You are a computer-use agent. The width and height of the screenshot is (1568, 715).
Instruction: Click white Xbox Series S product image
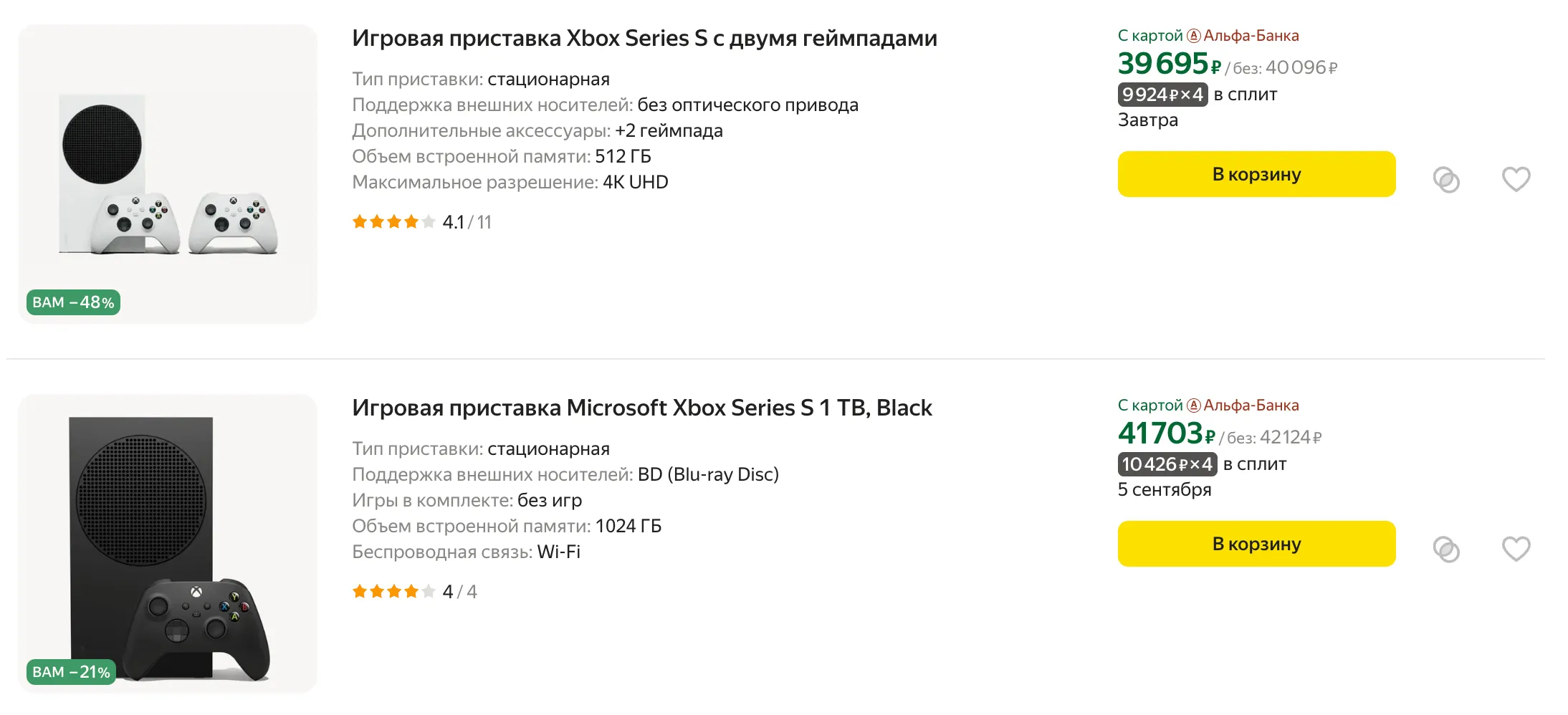point(168,174)
